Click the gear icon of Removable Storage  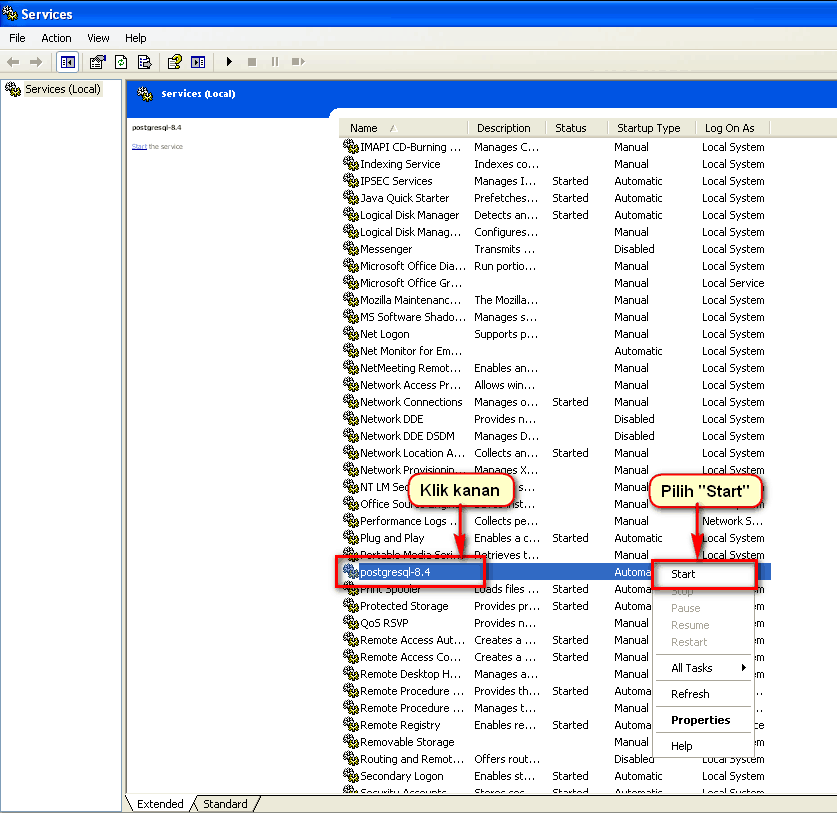[x=350, y=741]
